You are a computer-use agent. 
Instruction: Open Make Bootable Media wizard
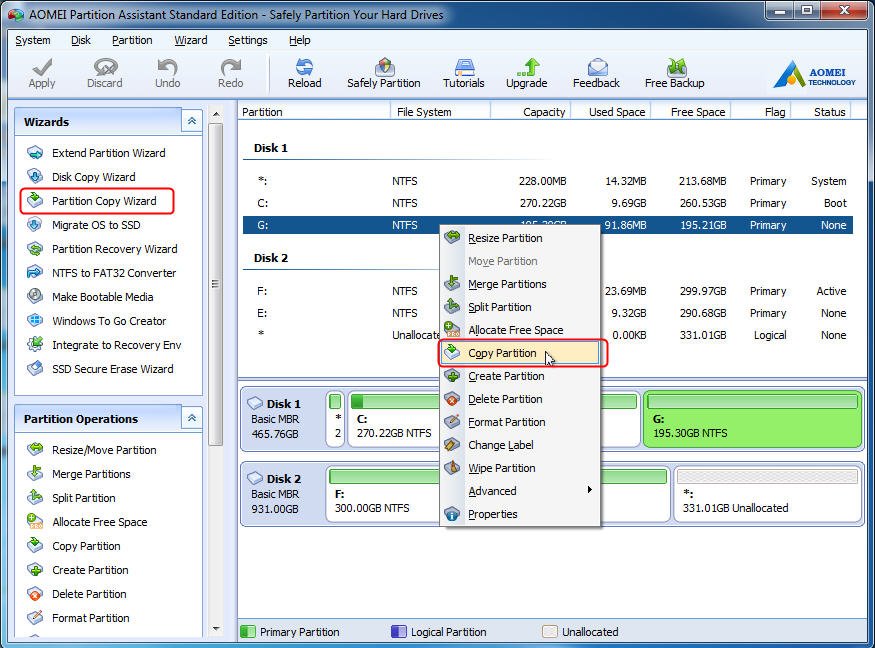(x=90, y=297)
